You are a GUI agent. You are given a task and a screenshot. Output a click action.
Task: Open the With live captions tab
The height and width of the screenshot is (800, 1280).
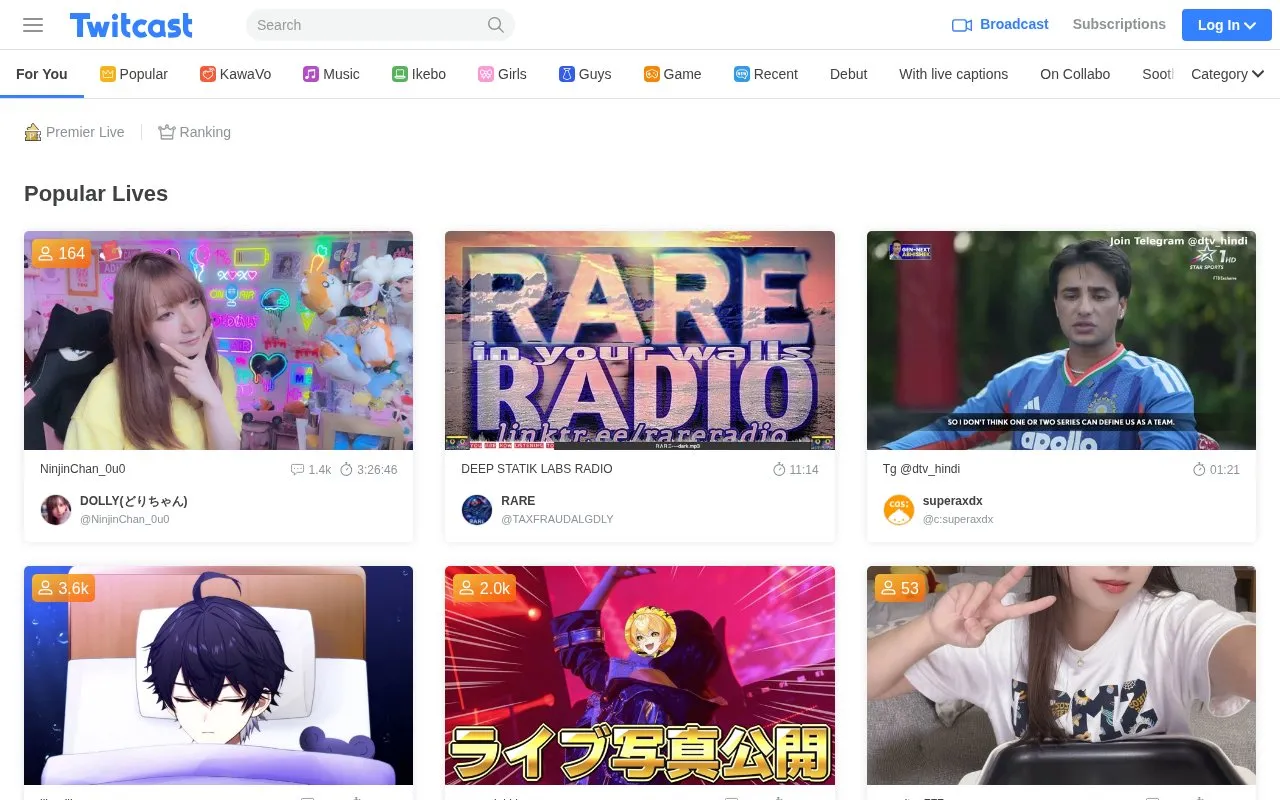(953, 74)
